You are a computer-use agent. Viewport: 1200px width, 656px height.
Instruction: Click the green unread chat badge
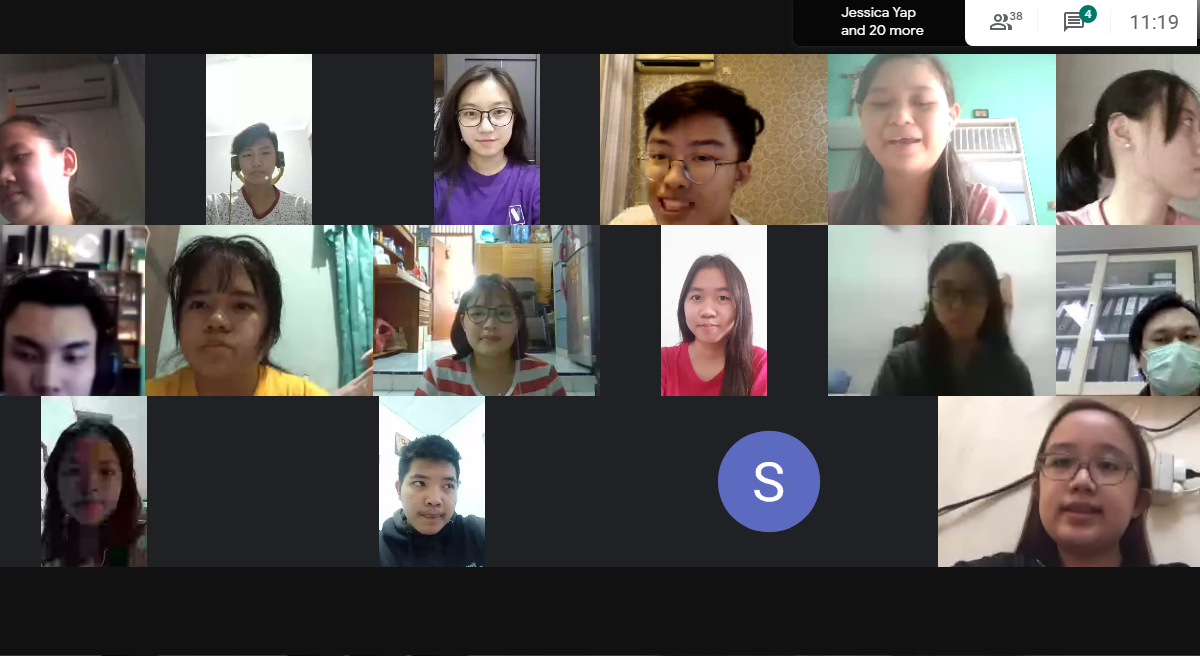click(1088, 14)
